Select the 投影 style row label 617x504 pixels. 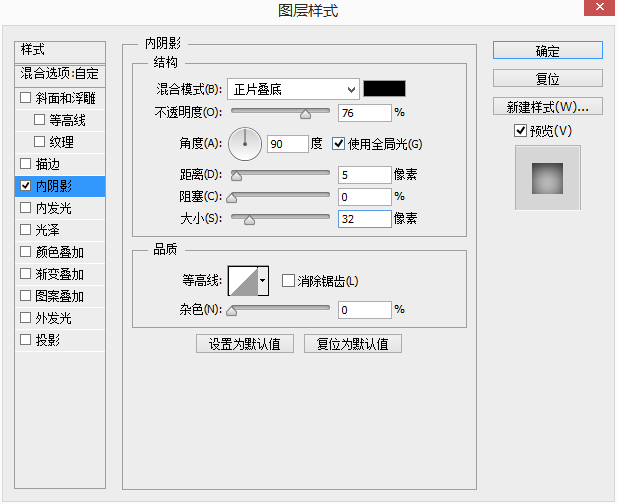coord(48,340)
